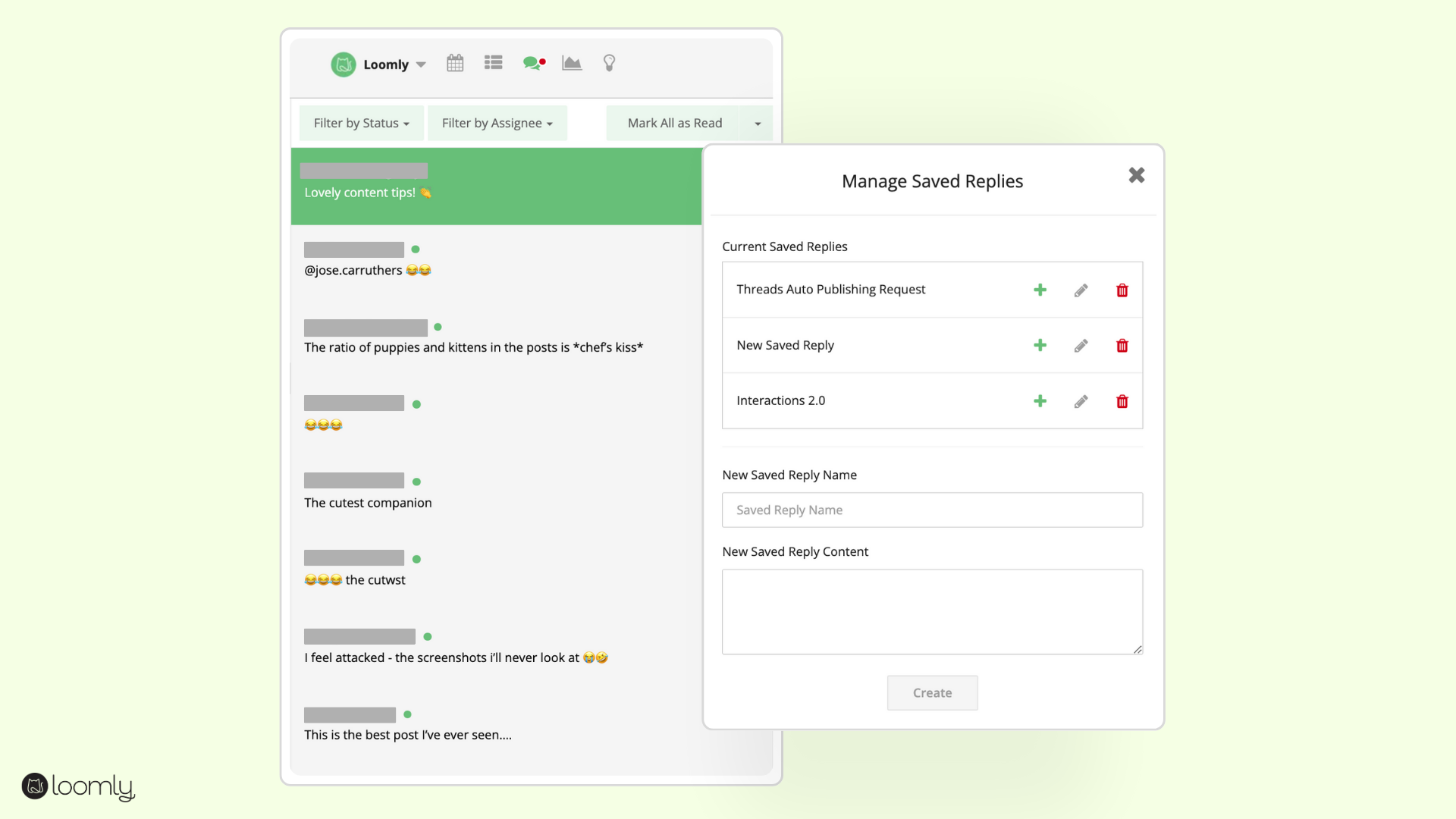Open the tips/lightbulb icon
Screen dimensions: 1456x819
tap(609, 63)
